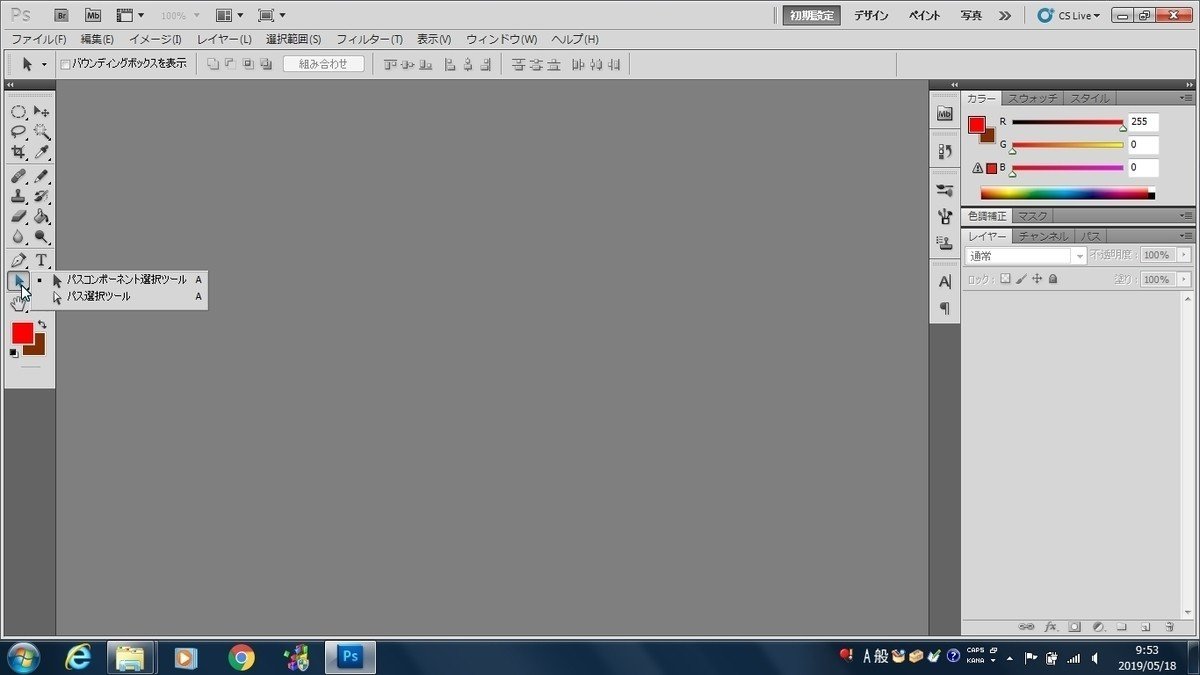Reset default colors mini icon

pos(13,352)
